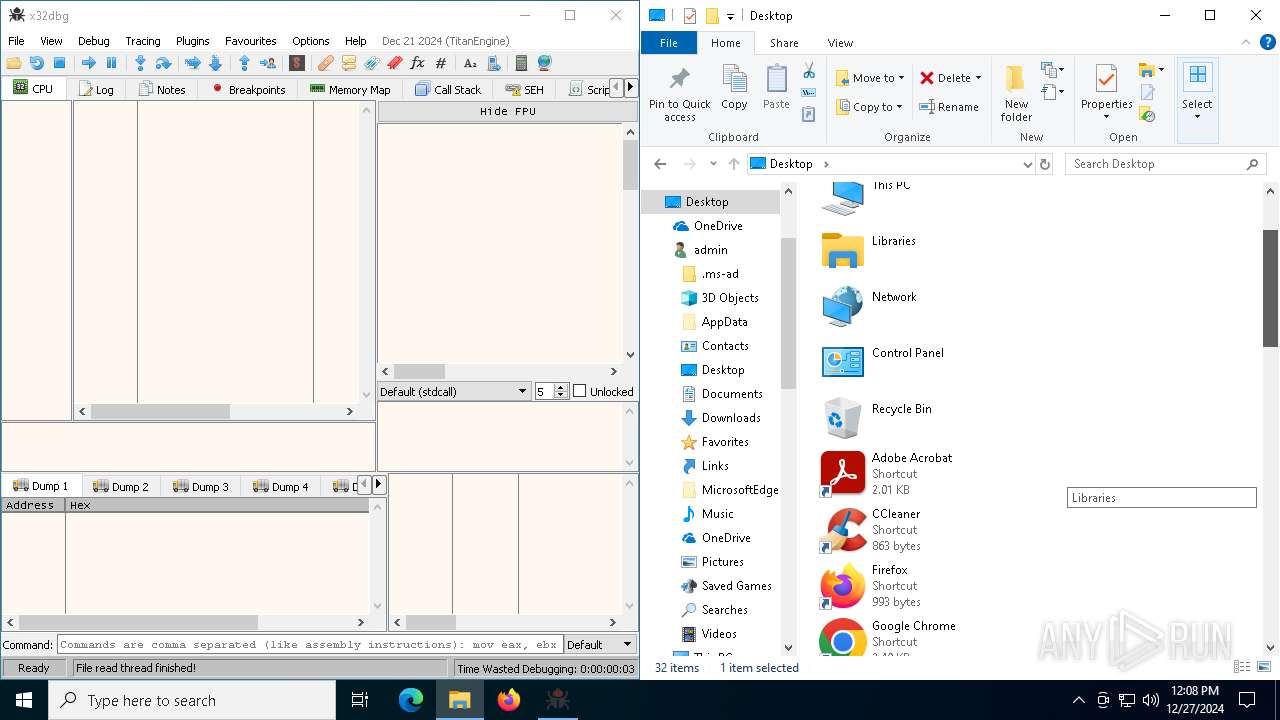Open the Share ribbon tab in Explorer
The image size is (1280, 720).
coord(784,43)
